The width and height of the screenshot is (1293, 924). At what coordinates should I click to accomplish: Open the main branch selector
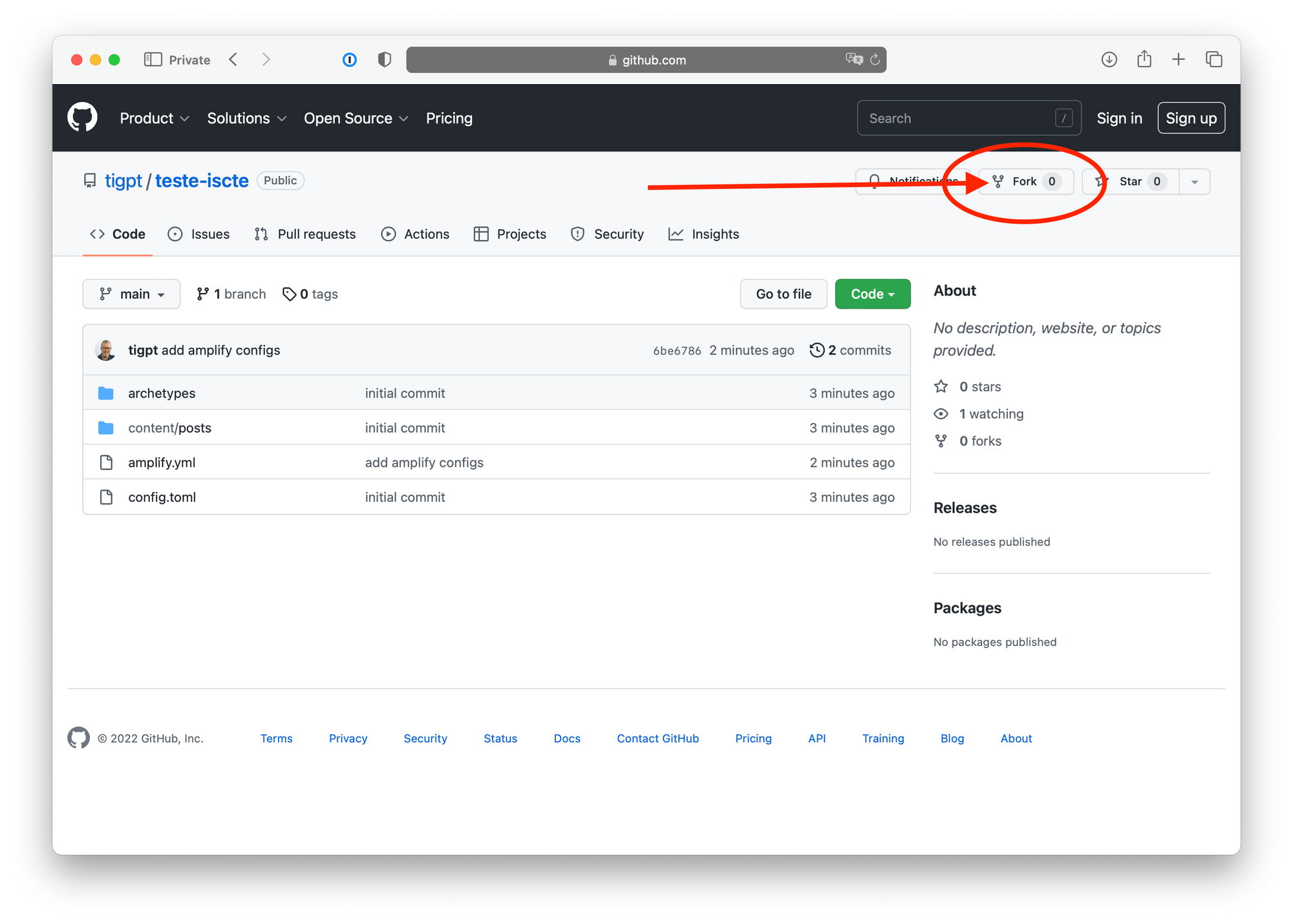click(x=131, y=294)
